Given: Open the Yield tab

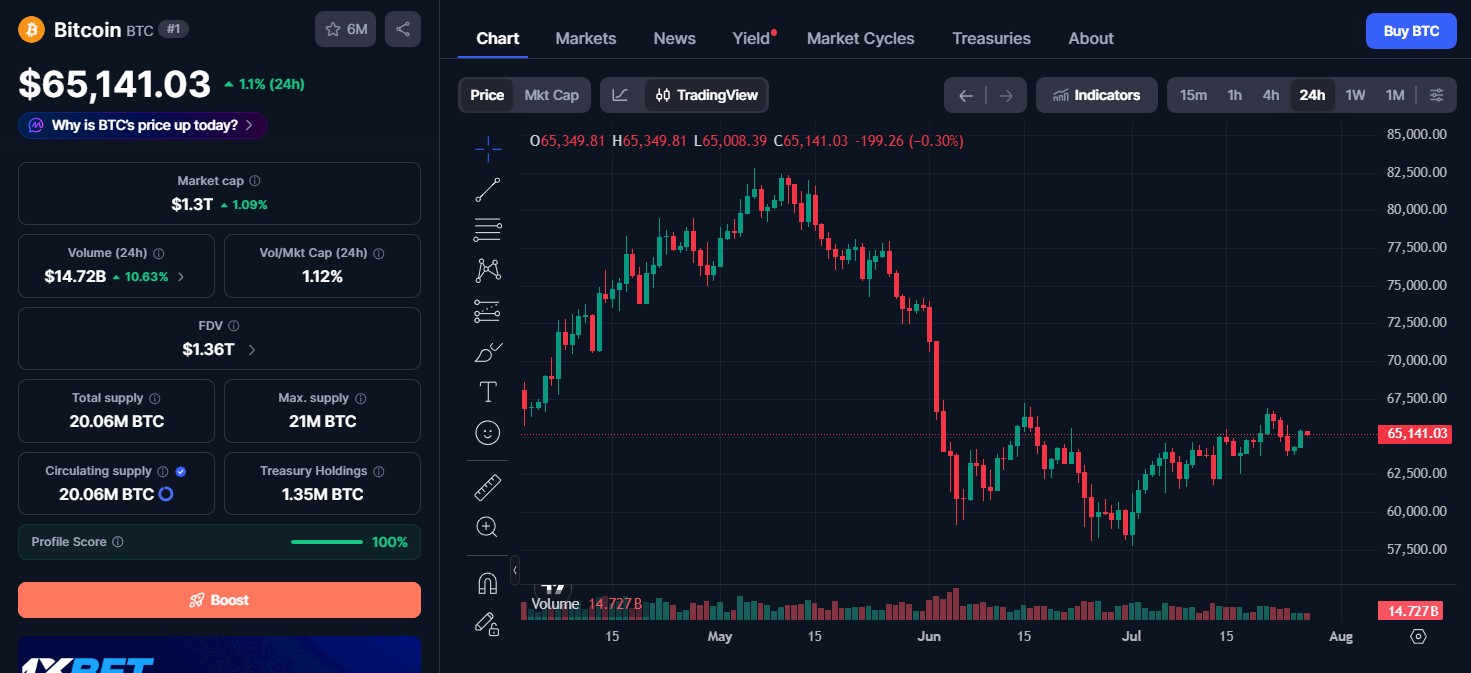Looking at the screenshot, I should [x=751, y=38].
